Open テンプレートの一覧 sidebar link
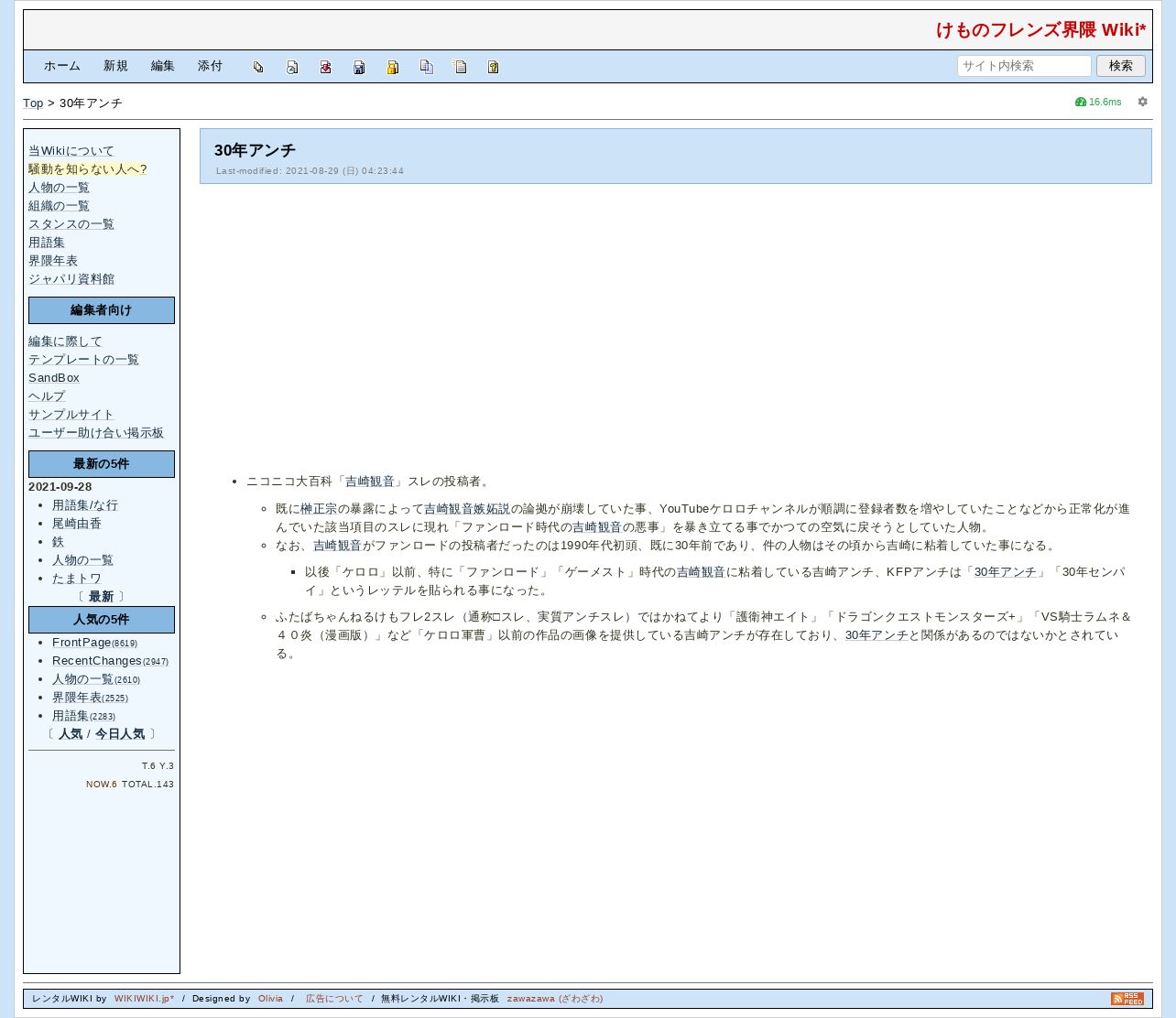Image resolution: width=1176 pixels, height=1018 pixels. tap(83, 360)
